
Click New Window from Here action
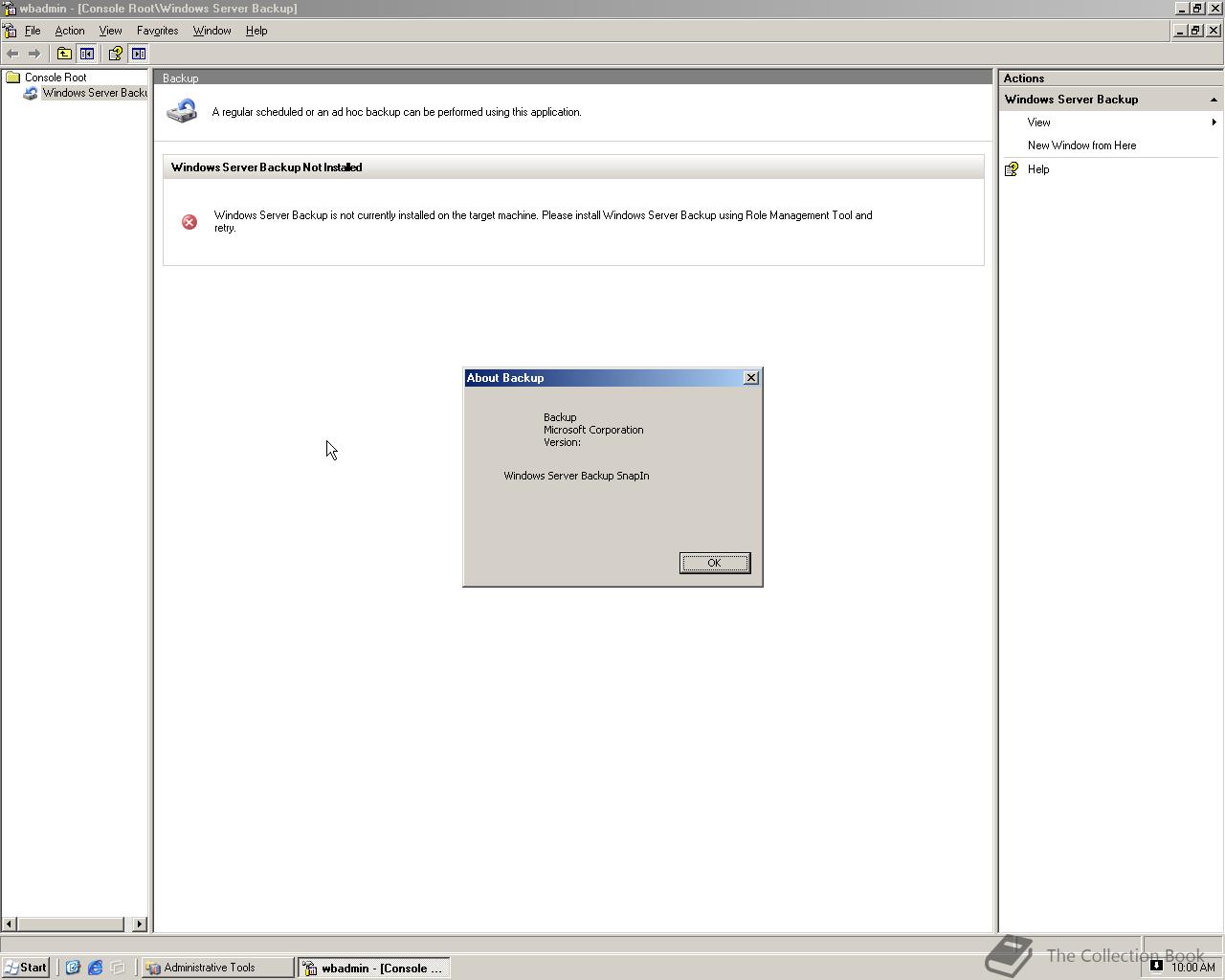pos(1081,145)
